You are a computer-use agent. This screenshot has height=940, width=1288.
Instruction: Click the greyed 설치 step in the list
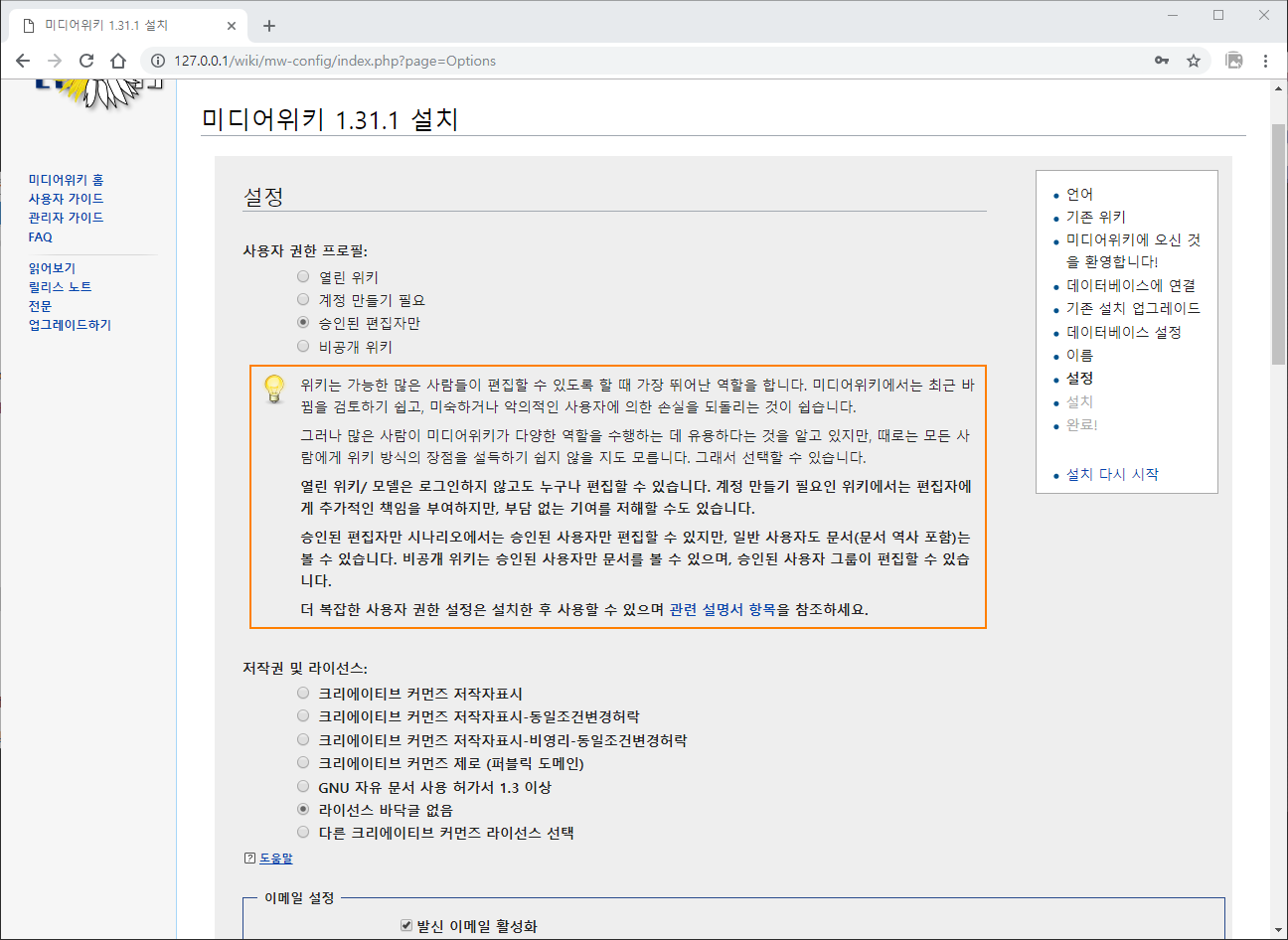[x=1079, y=401]
